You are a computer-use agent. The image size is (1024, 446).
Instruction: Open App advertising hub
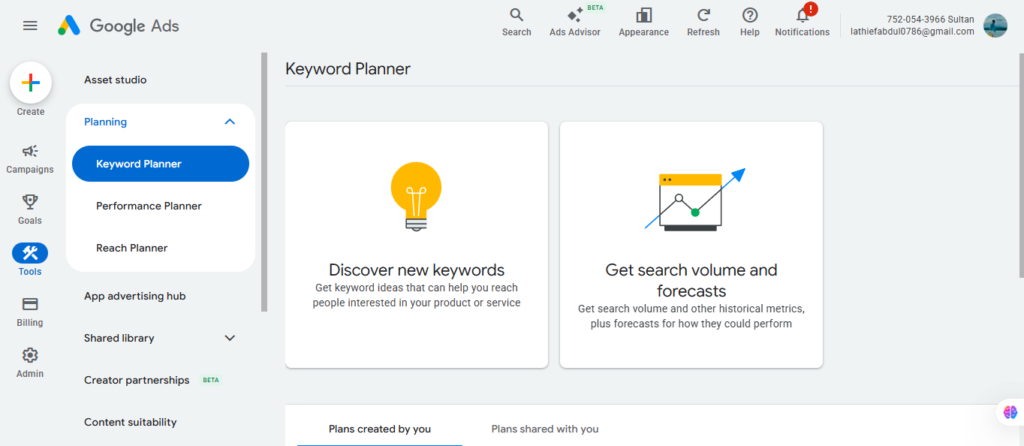135,296
